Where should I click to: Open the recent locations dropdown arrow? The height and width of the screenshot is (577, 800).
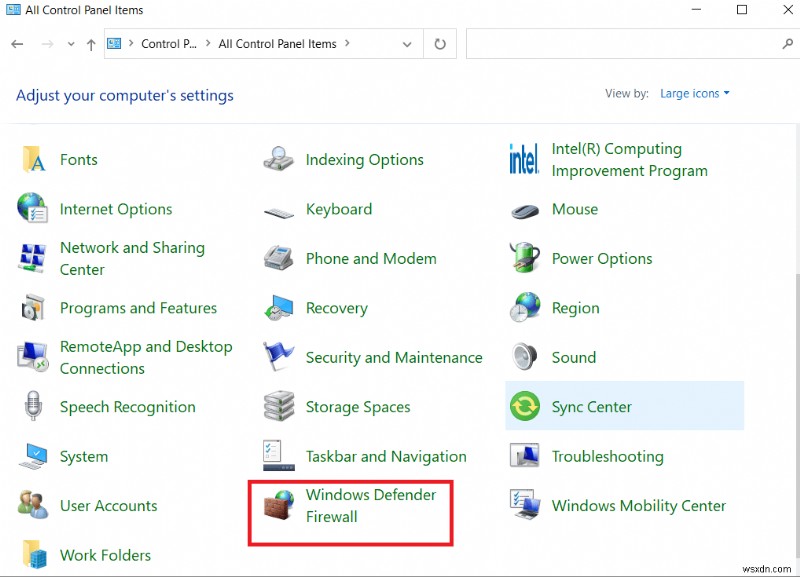[x=71, y=44]
